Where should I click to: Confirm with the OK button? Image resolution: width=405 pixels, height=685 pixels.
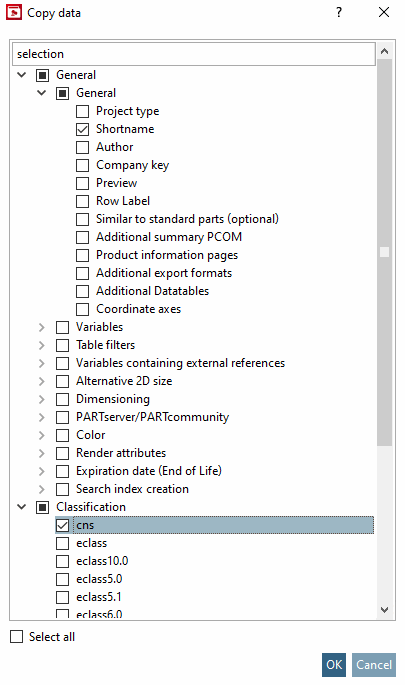(334, 665)
